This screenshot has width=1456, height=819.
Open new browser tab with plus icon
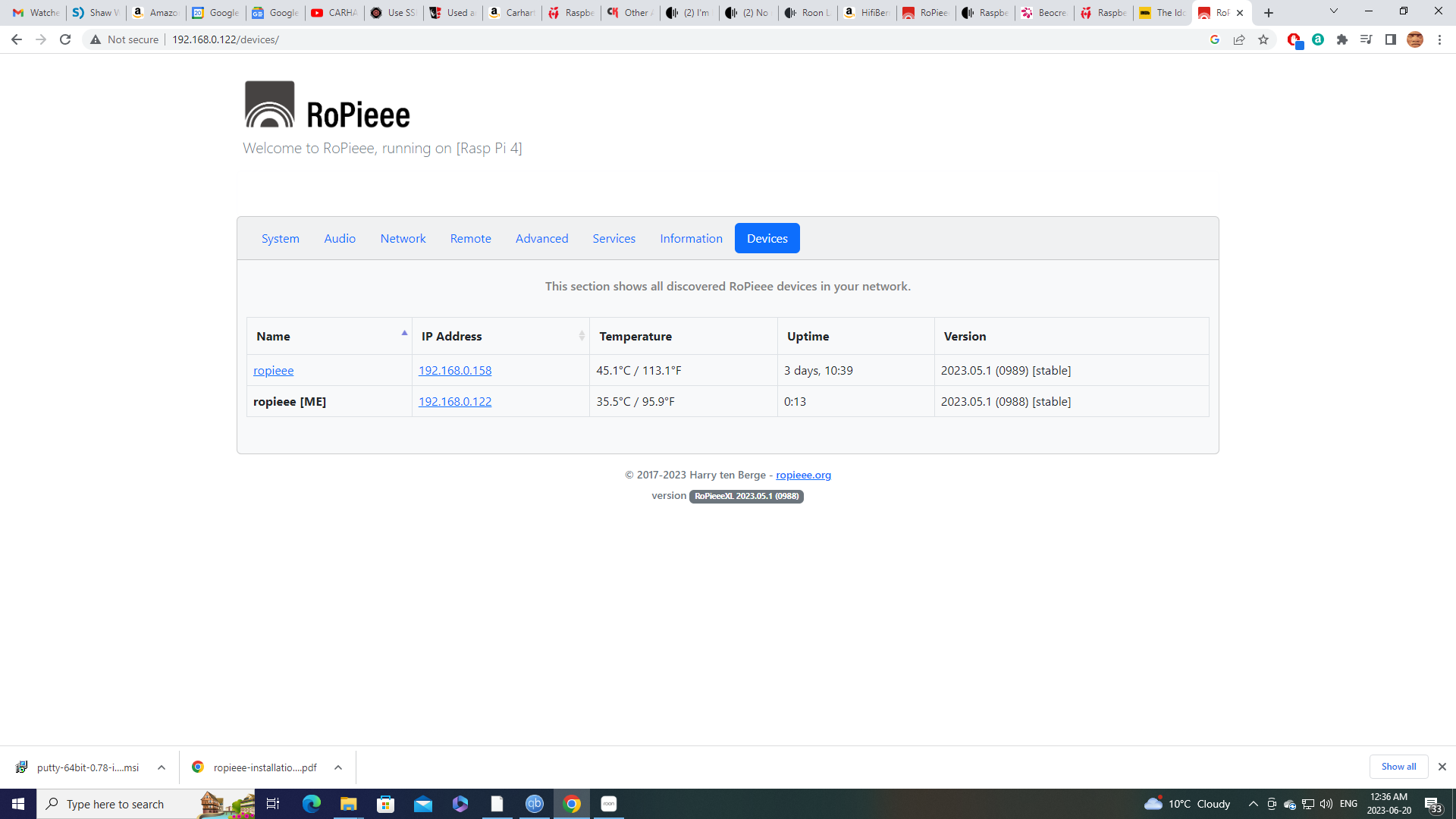point(1269,13)
